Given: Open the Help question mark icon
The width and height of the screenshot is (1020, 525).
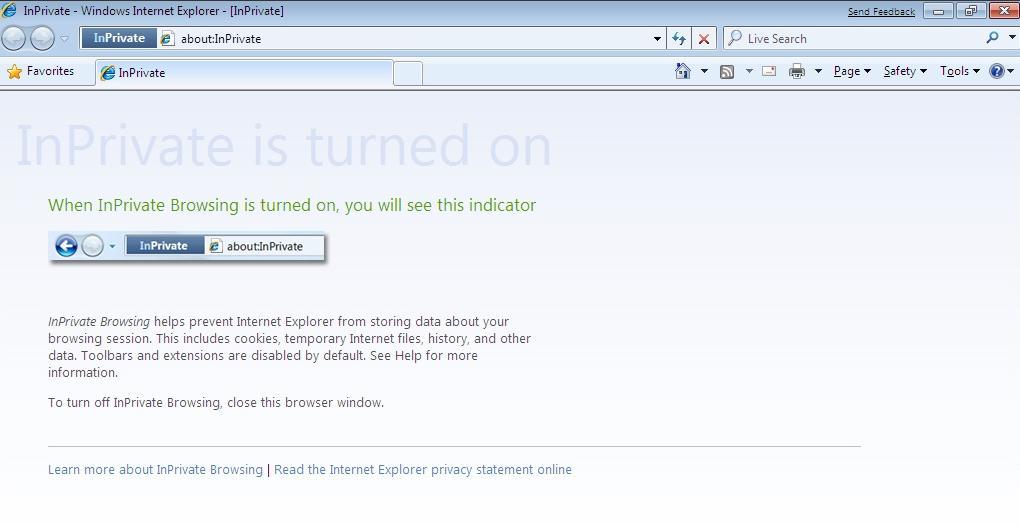Looking at the screenshot, I should pyautogui.click(x=996, y=71).
